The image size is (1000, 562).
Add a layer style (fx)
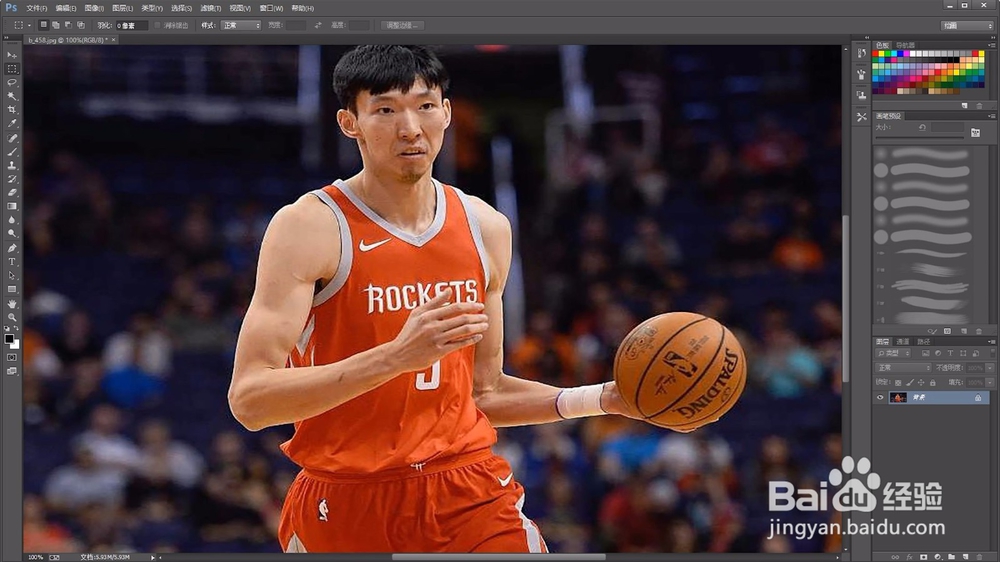(909, 557)
